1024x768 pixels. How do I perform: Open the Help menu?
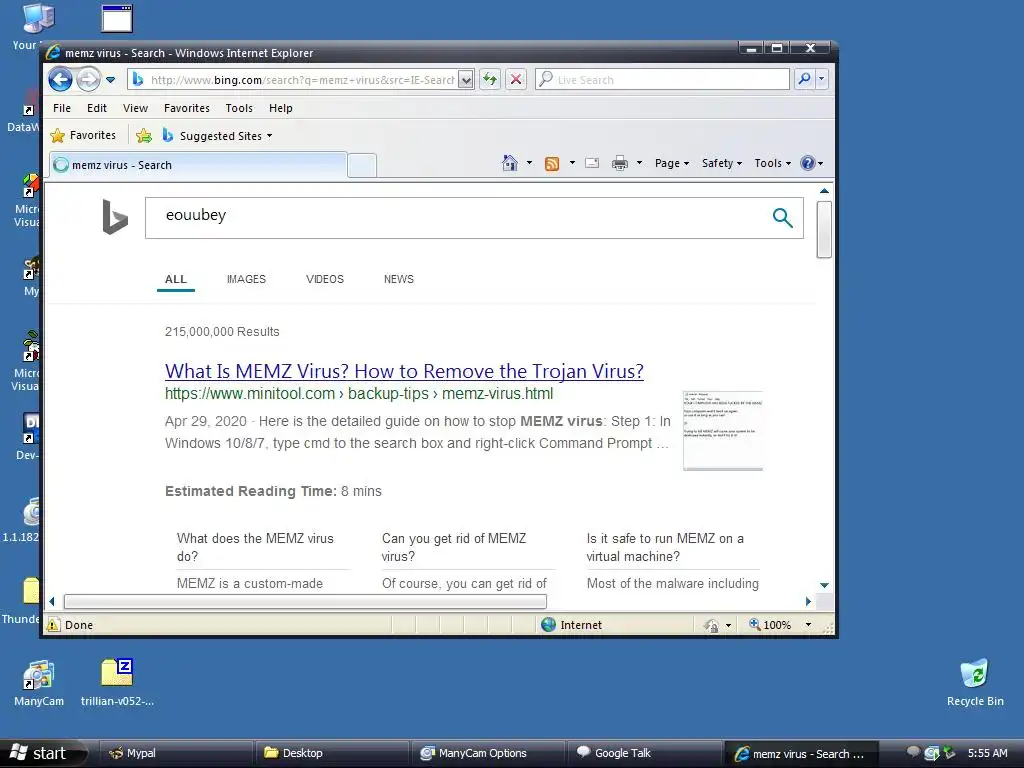[x=281, y=108]
